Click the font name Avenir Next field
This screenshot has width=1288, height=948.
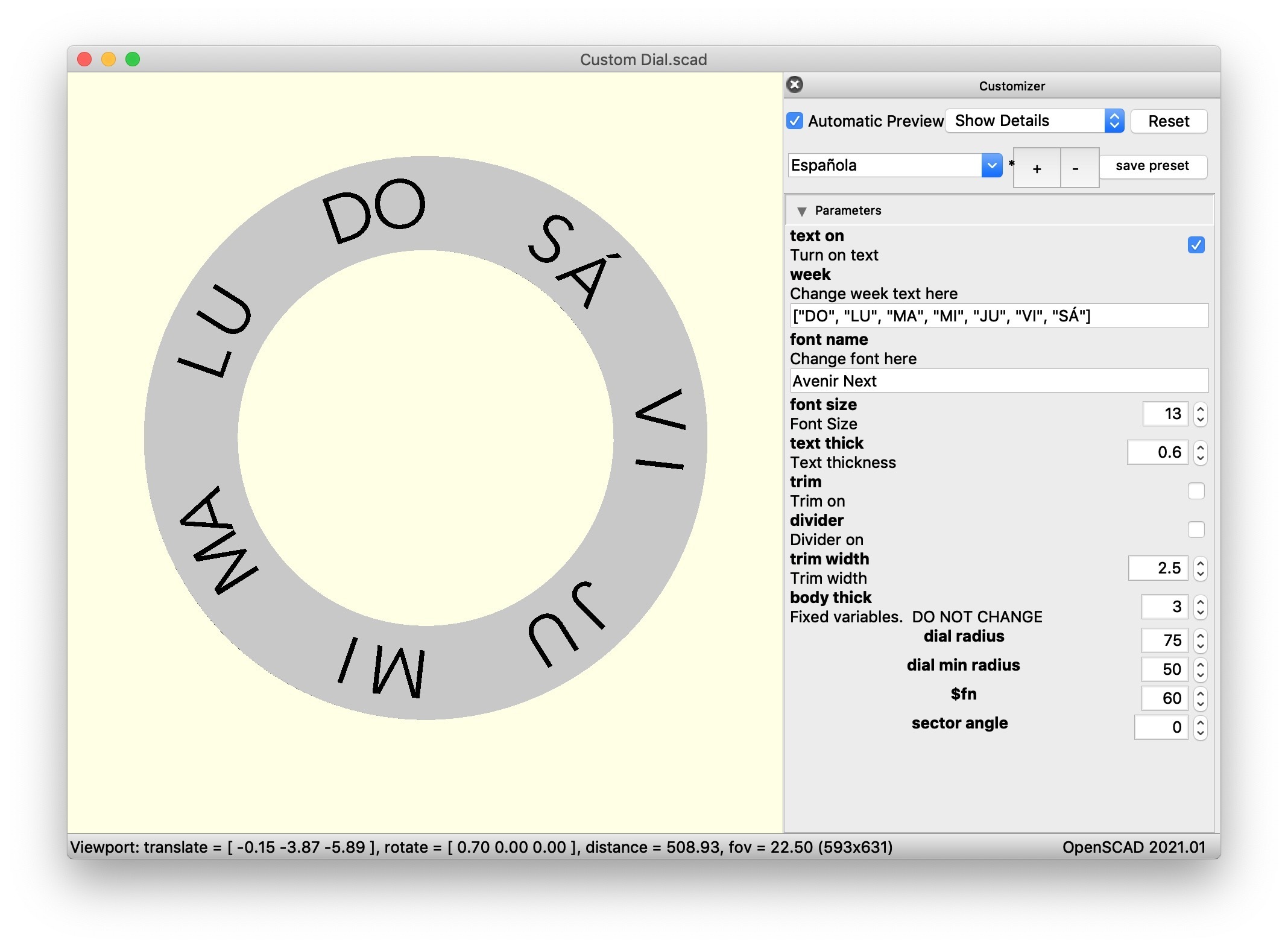pos(998,381)
